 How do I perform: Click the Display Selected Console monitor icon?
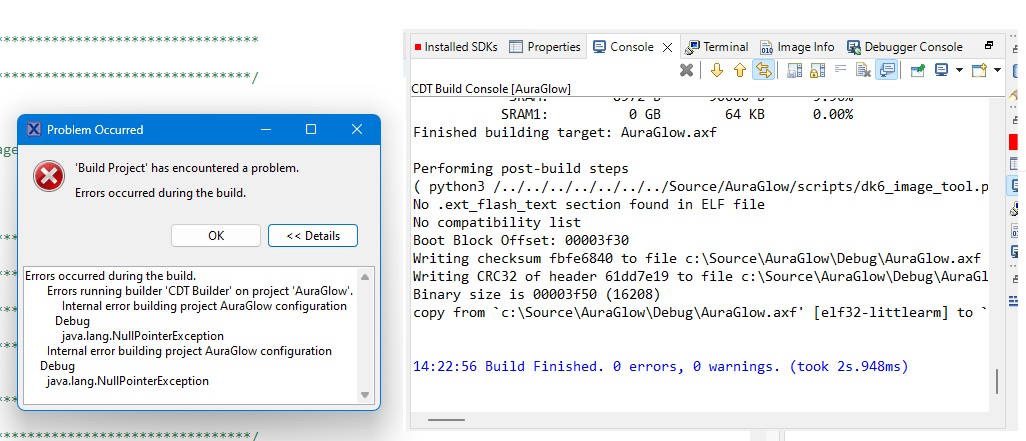point(941,70)
